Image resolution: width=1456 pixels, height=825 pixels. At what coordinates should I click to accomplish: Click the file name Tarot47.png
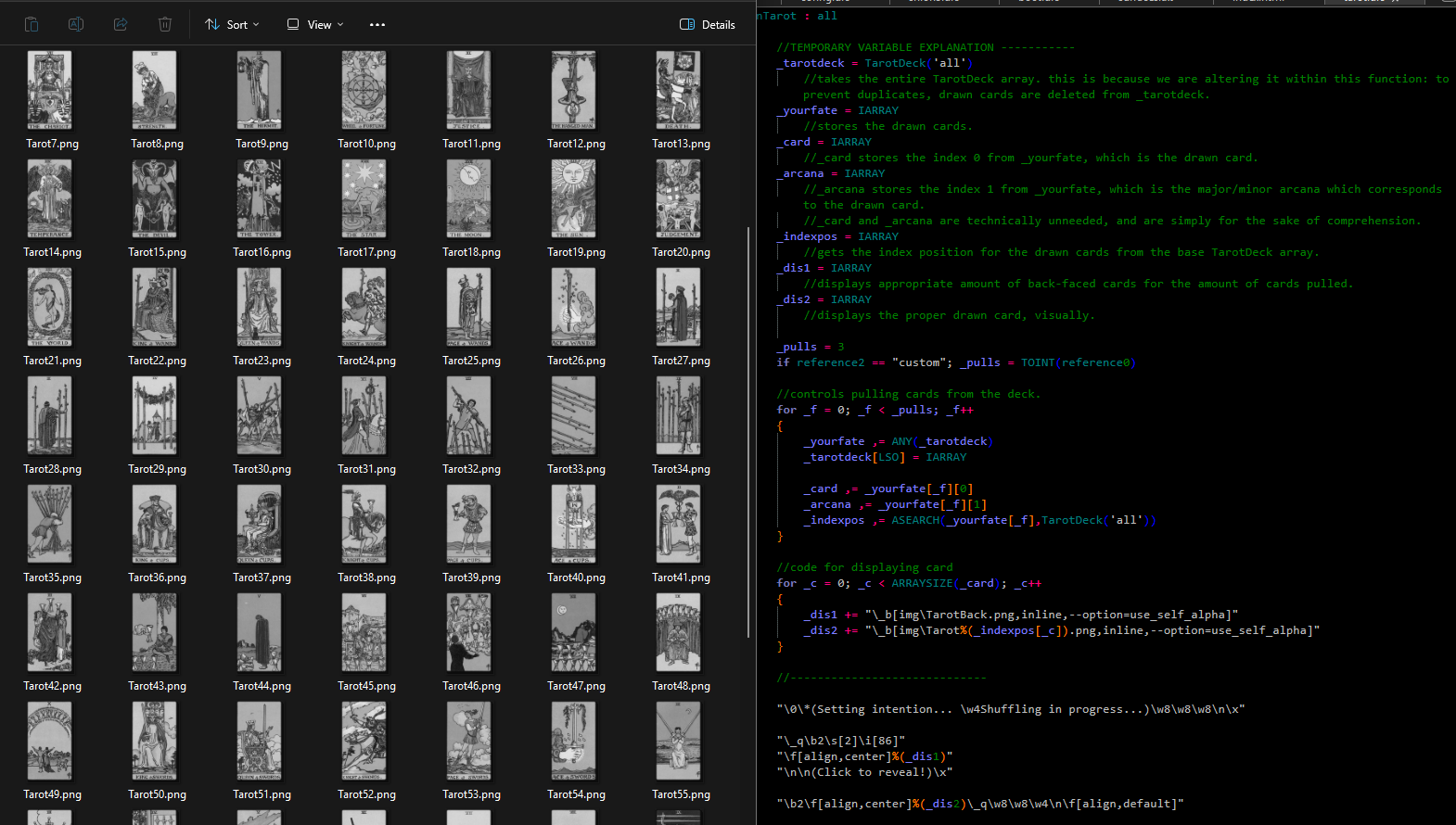tap(577, 686)
